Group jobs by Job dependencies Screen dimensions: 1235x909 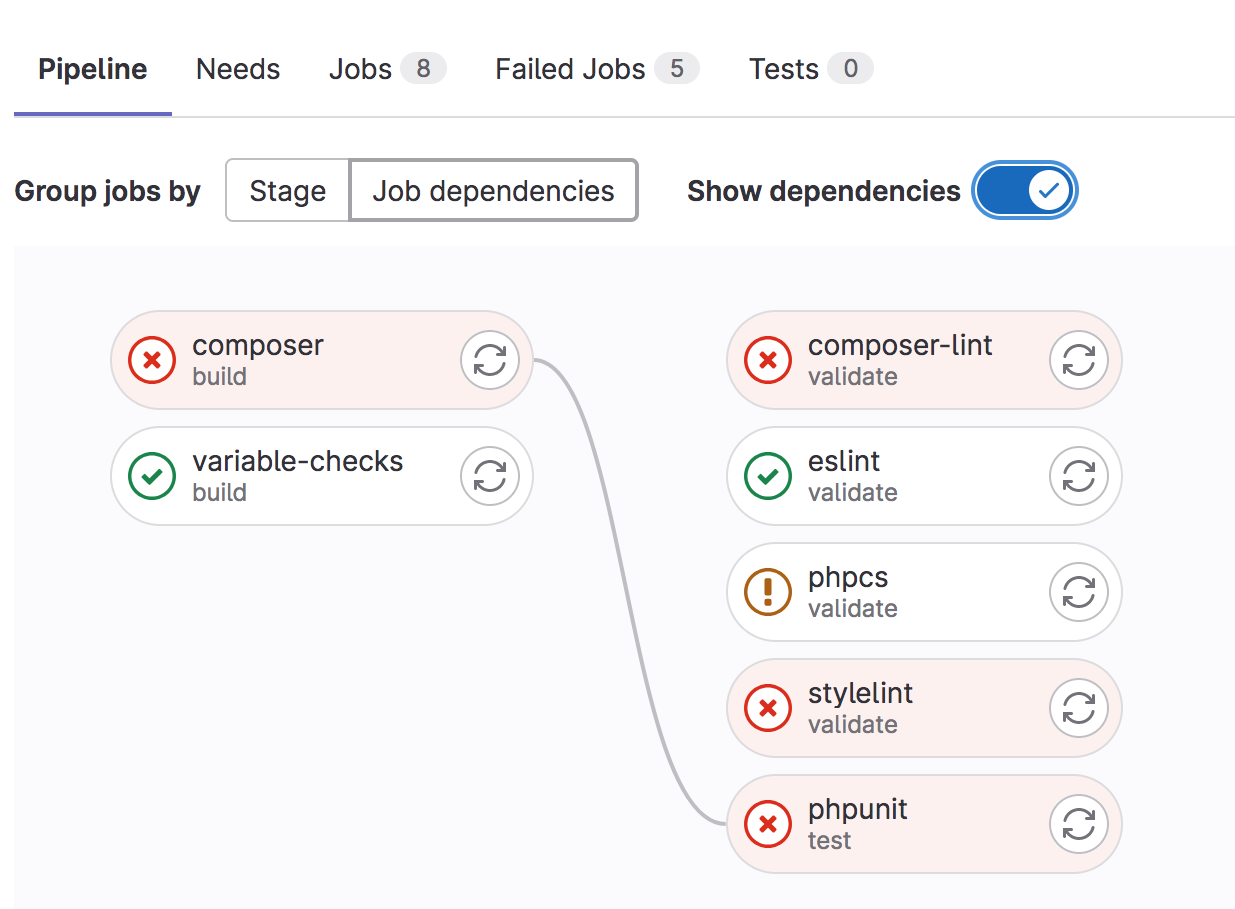coord(493,190)
